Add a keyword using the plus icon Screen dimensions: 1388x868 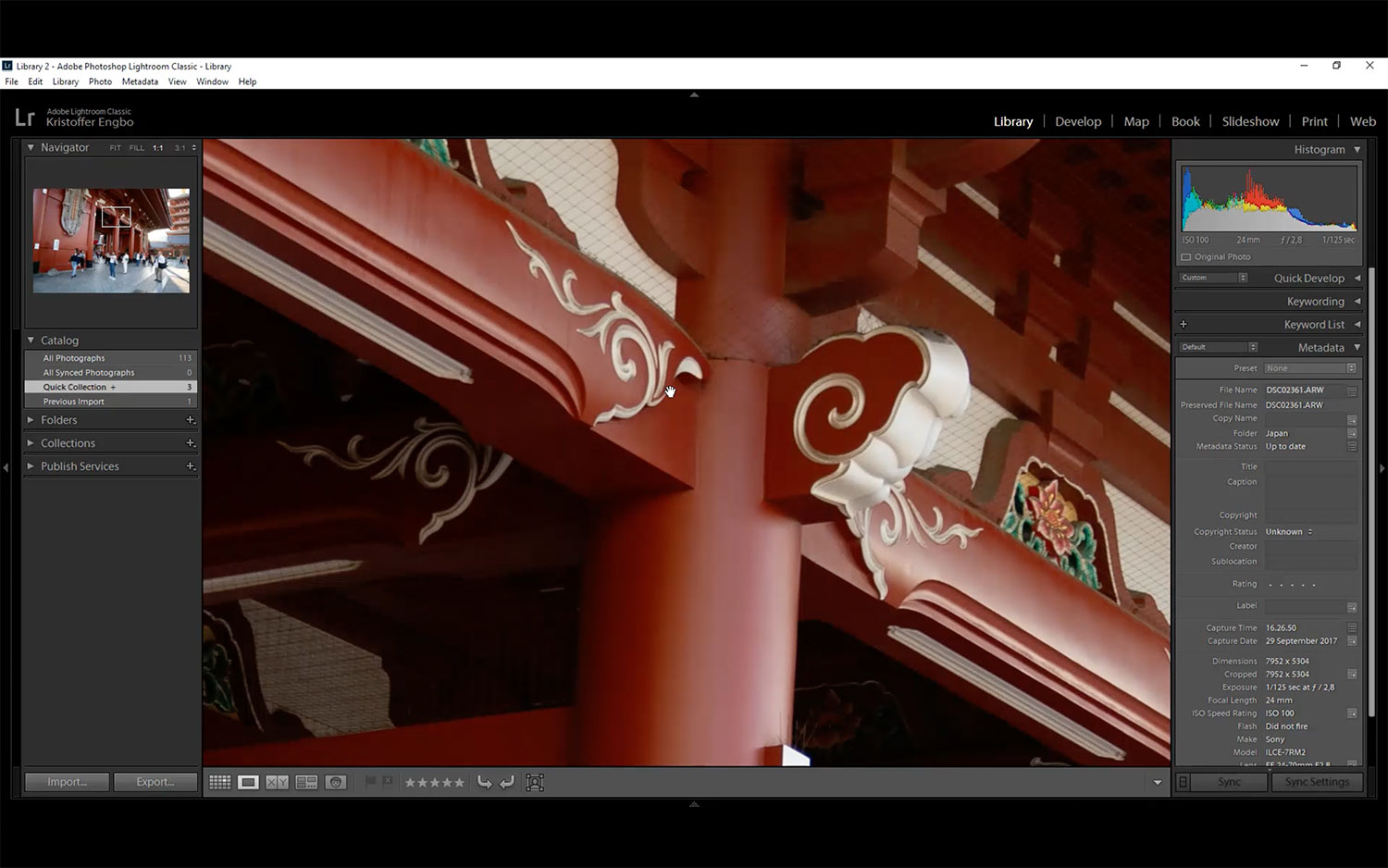(1184, 324)
